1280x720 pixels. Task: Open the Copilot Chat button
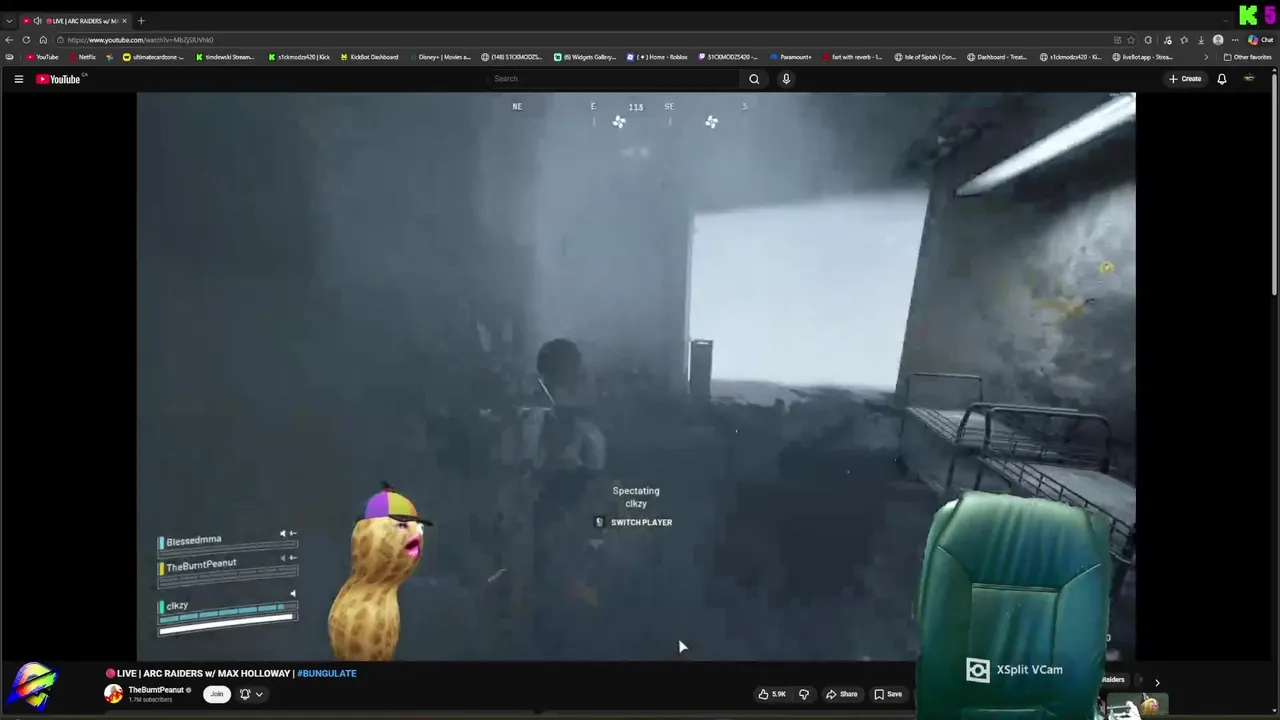click(1259, 40)
